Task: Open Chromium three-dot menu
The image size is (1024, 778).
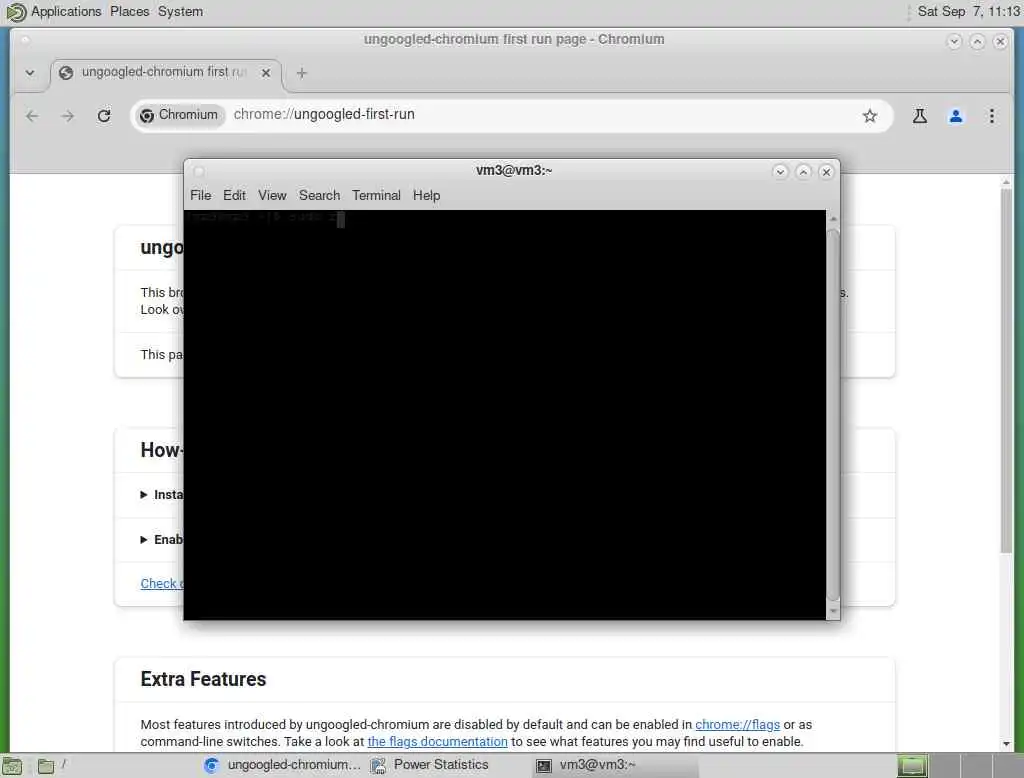Action: tap(991, 116)
